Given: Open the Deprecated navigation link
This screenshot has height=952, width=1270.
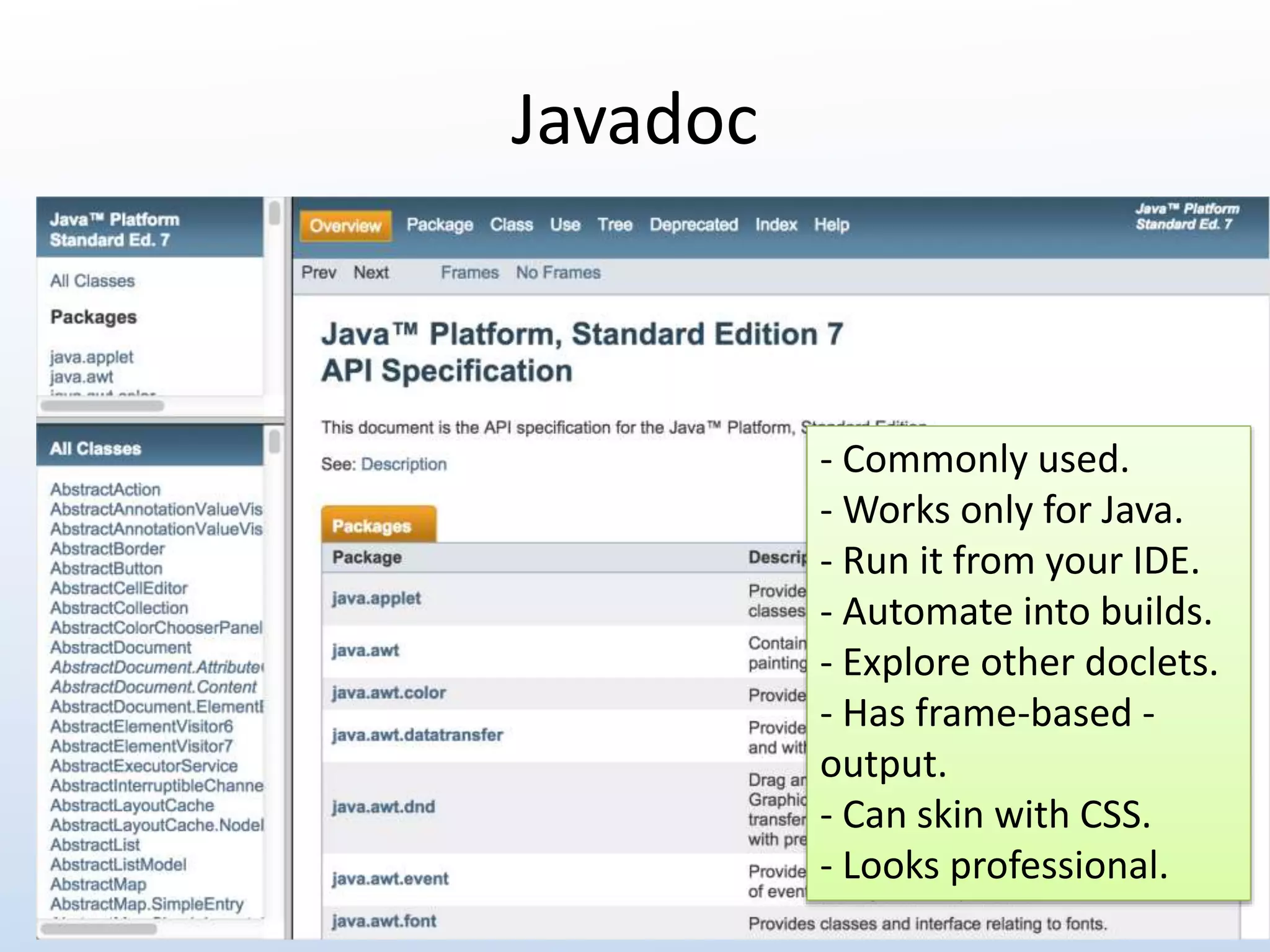Looking at the screenshot, I should (693, 224).
